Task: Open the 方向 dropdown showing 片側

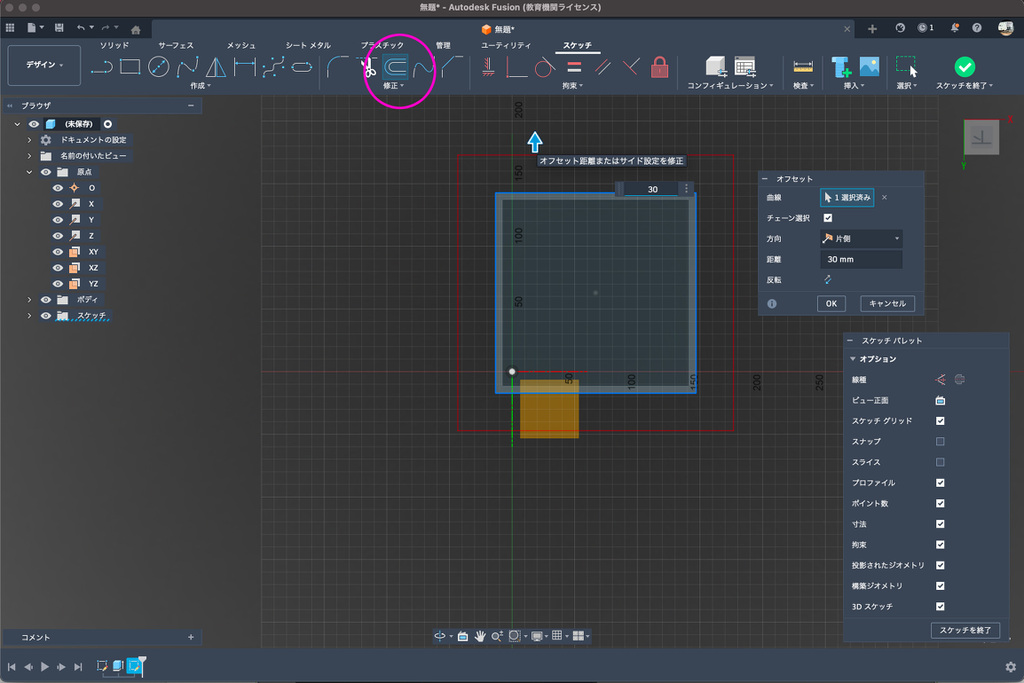Action: (x=860, y=239)
